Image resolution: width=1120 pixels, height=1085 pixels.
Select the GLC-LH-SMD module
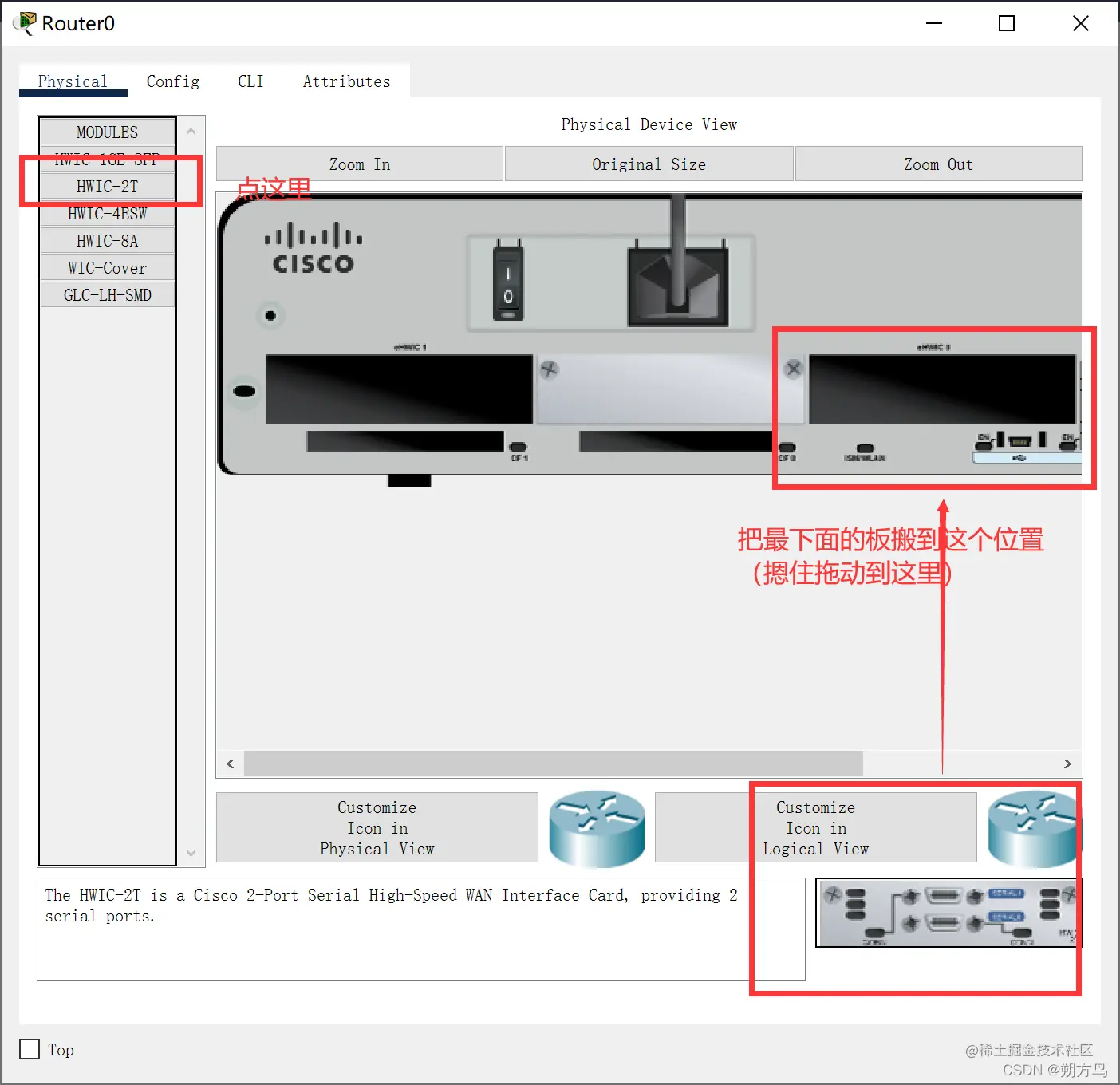(108, 294)
